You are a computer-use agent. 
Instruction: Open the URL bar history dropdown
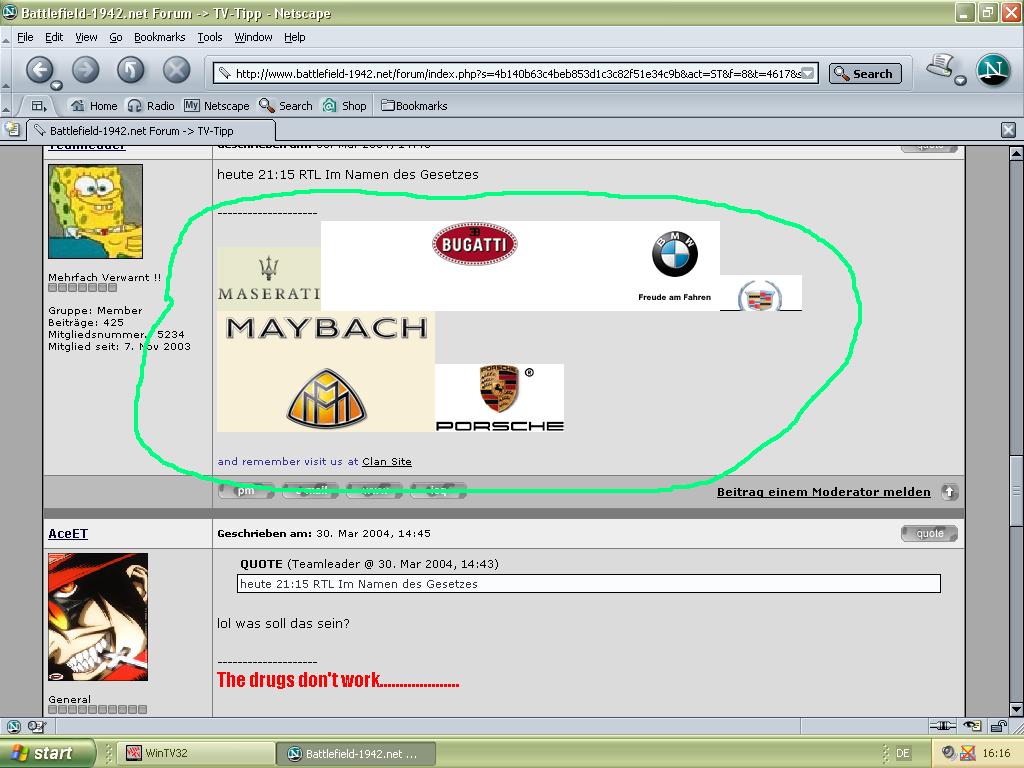(x=808, y=73)
